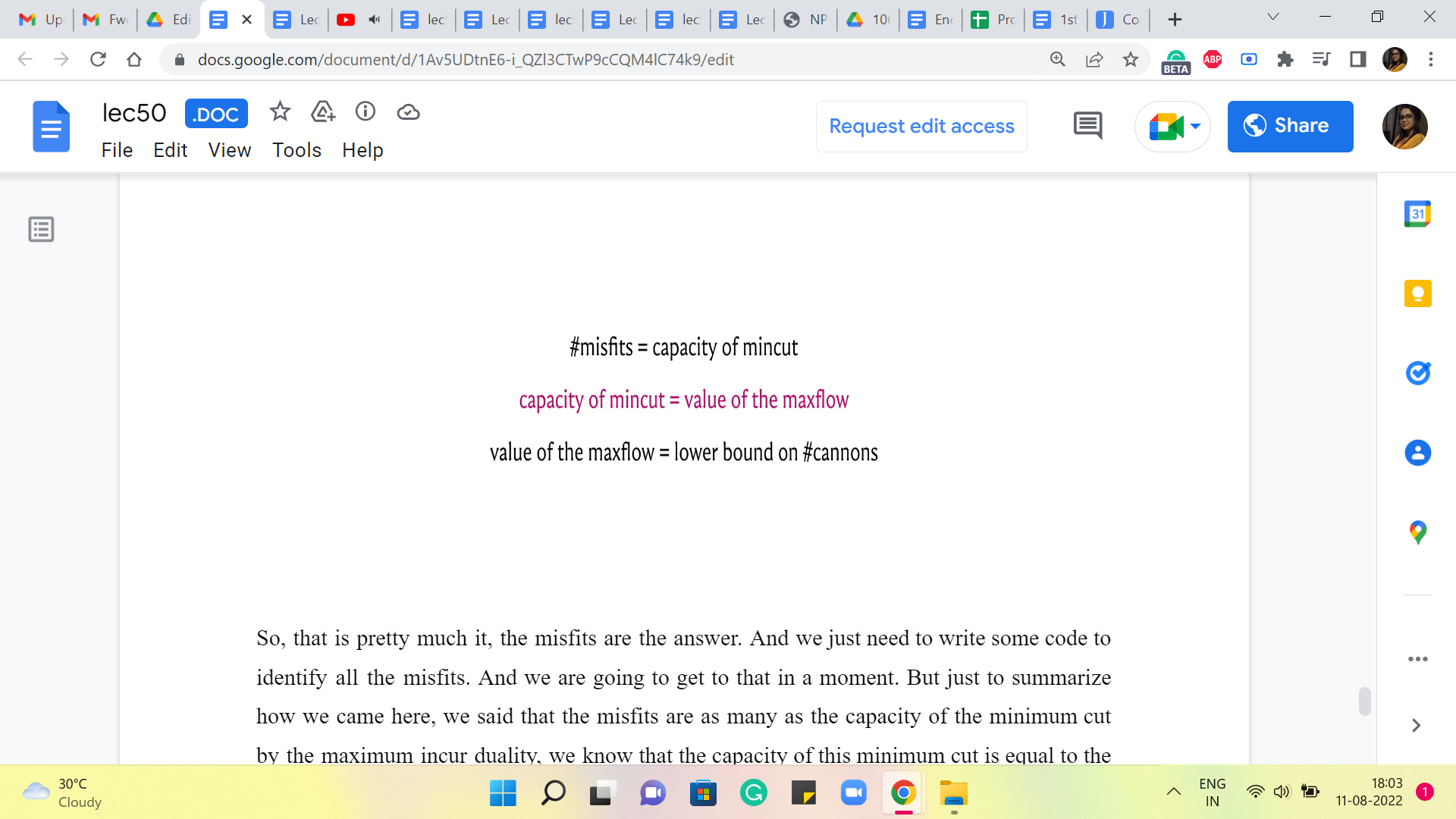1456x819 pixels.
Task: Open Google Tasks side panel
Action: (x=1417, y=372)
